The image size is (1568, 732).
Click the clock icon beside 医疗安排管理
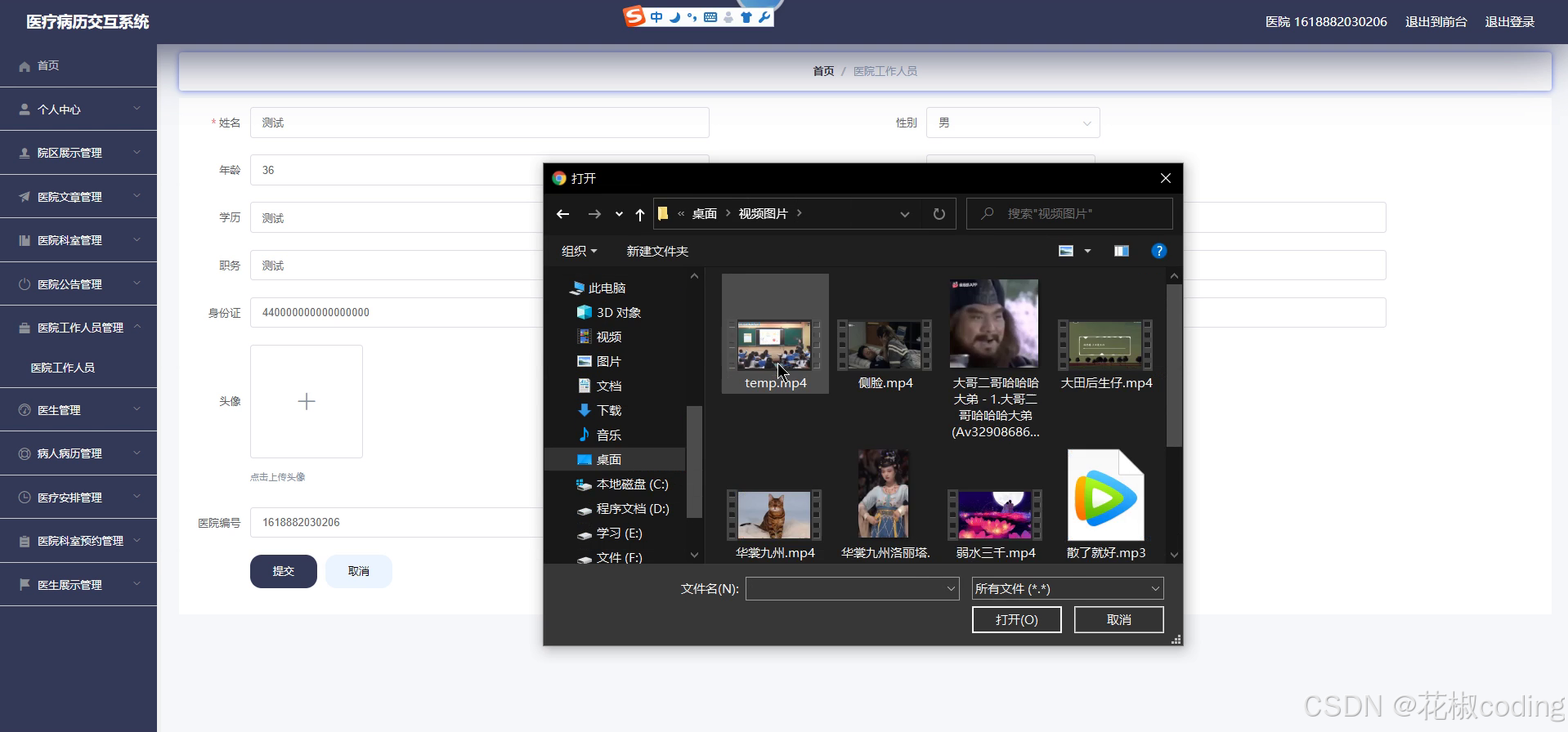tap(25, 498)
